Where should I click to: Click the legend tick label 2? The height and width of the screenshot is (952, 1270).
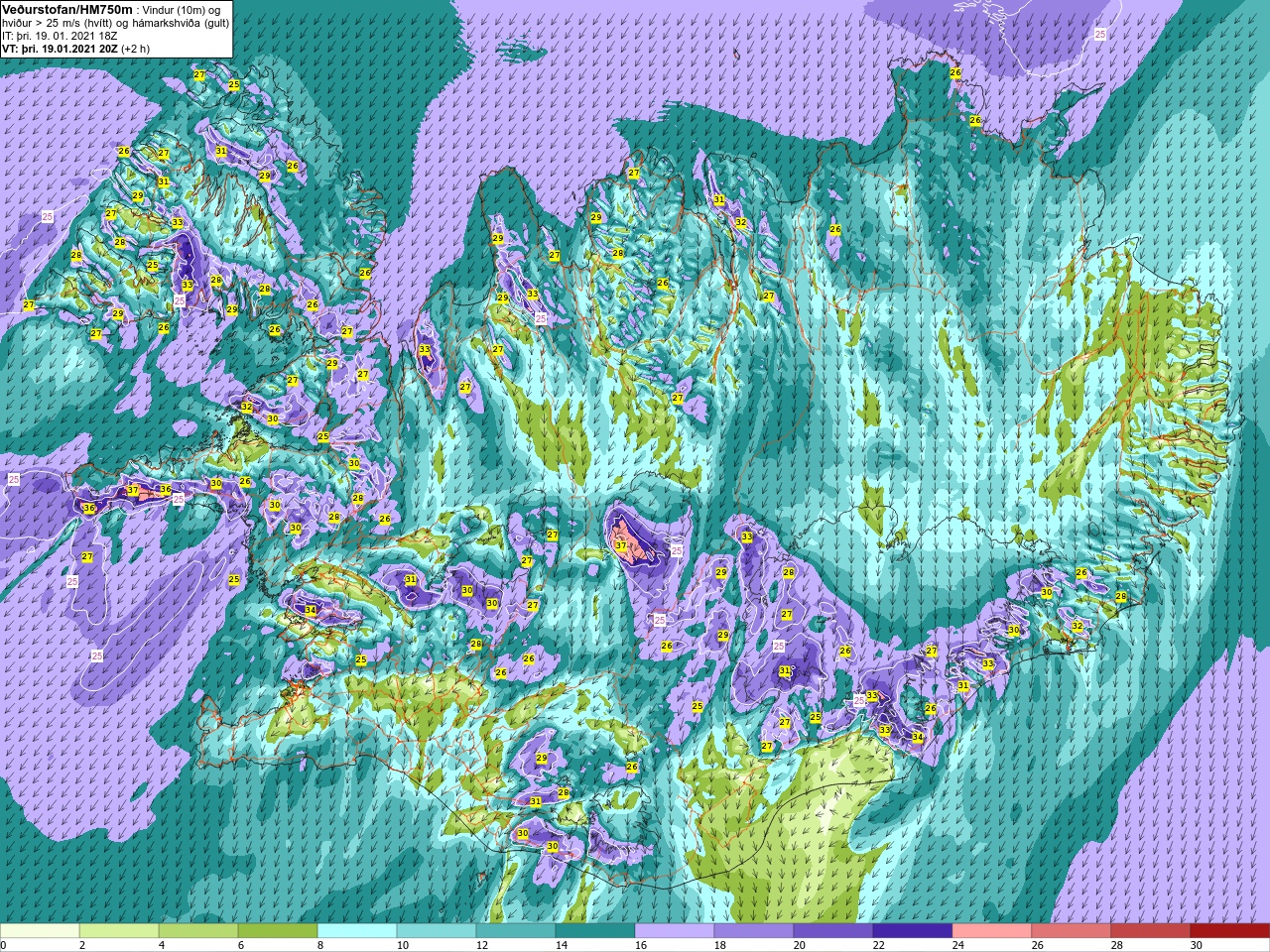[x=82, y=945]
